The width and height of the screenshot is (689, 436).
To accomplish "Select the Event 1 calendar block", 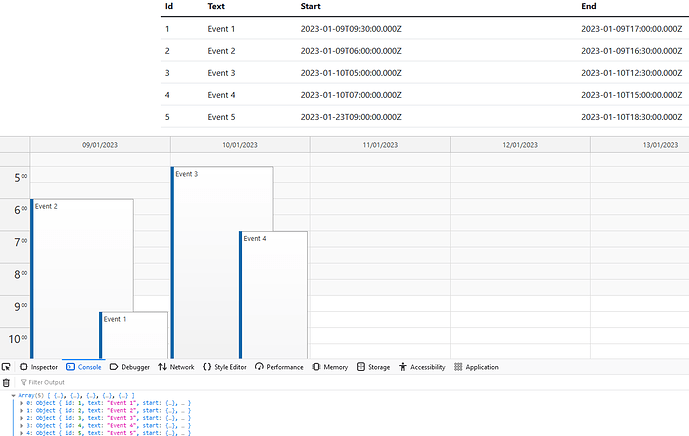I will [x=134, y=335].
